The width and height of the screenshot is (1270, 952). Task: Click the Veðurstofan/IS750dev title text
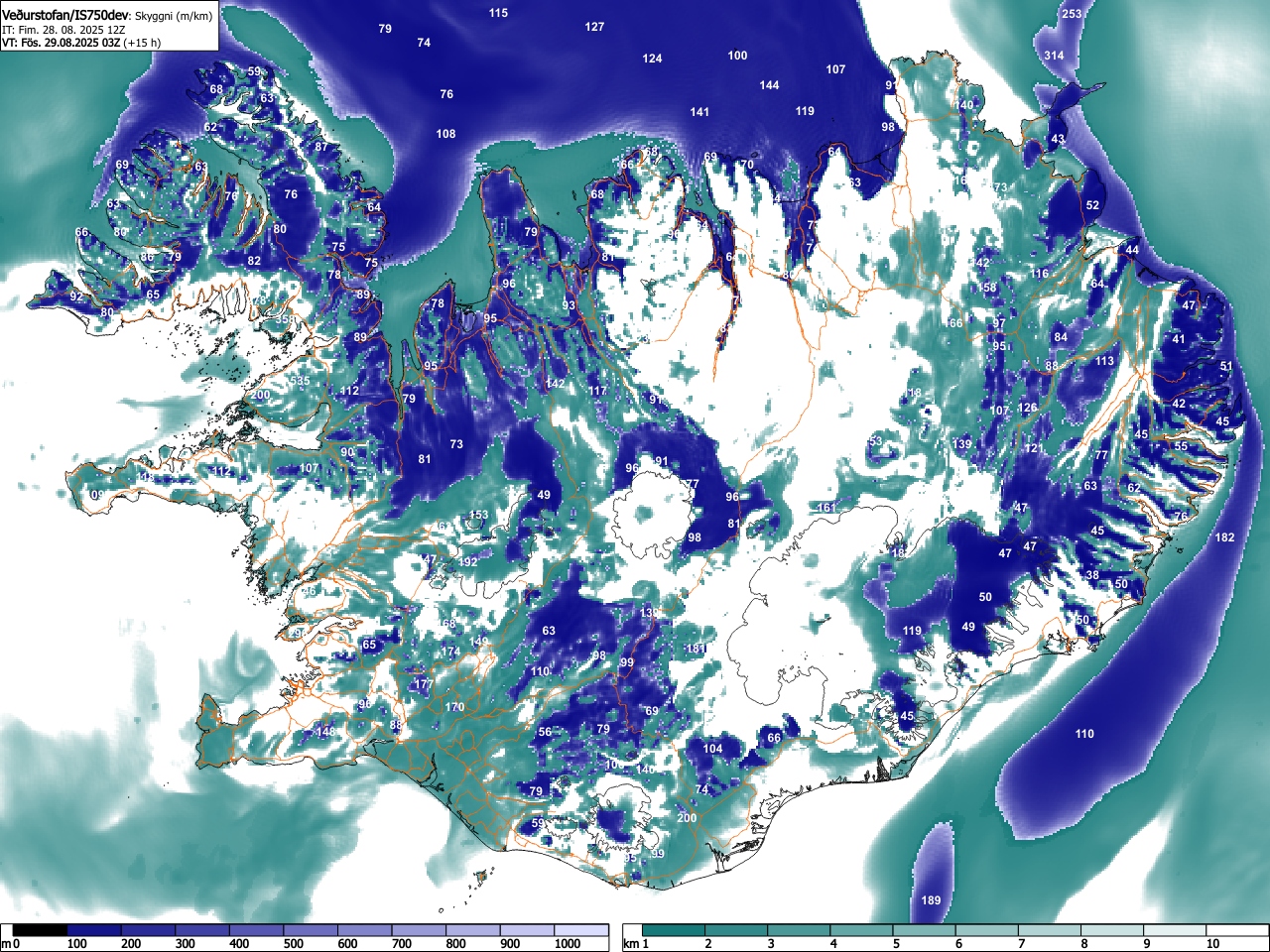(x=65, y=14)
